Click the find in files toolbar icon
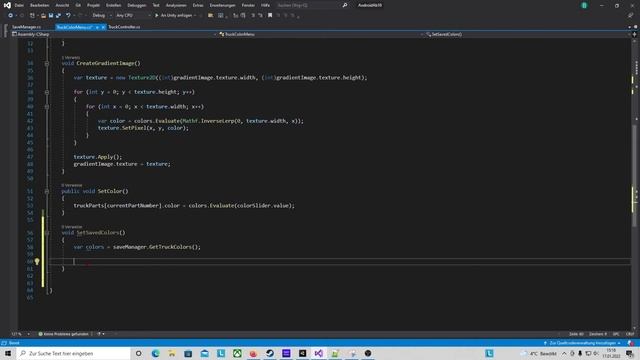The height and width of the screenshot is (360, 640). point(210,16)
